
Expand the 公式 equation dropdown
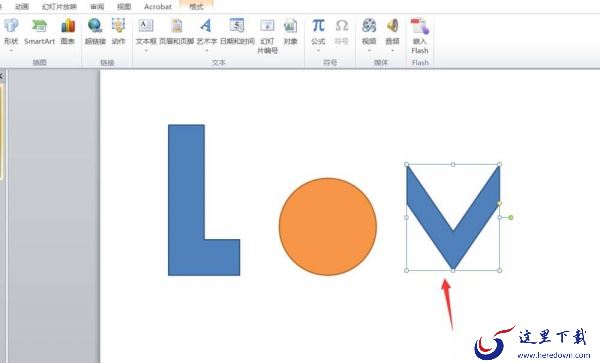click(x=318, y=50)
